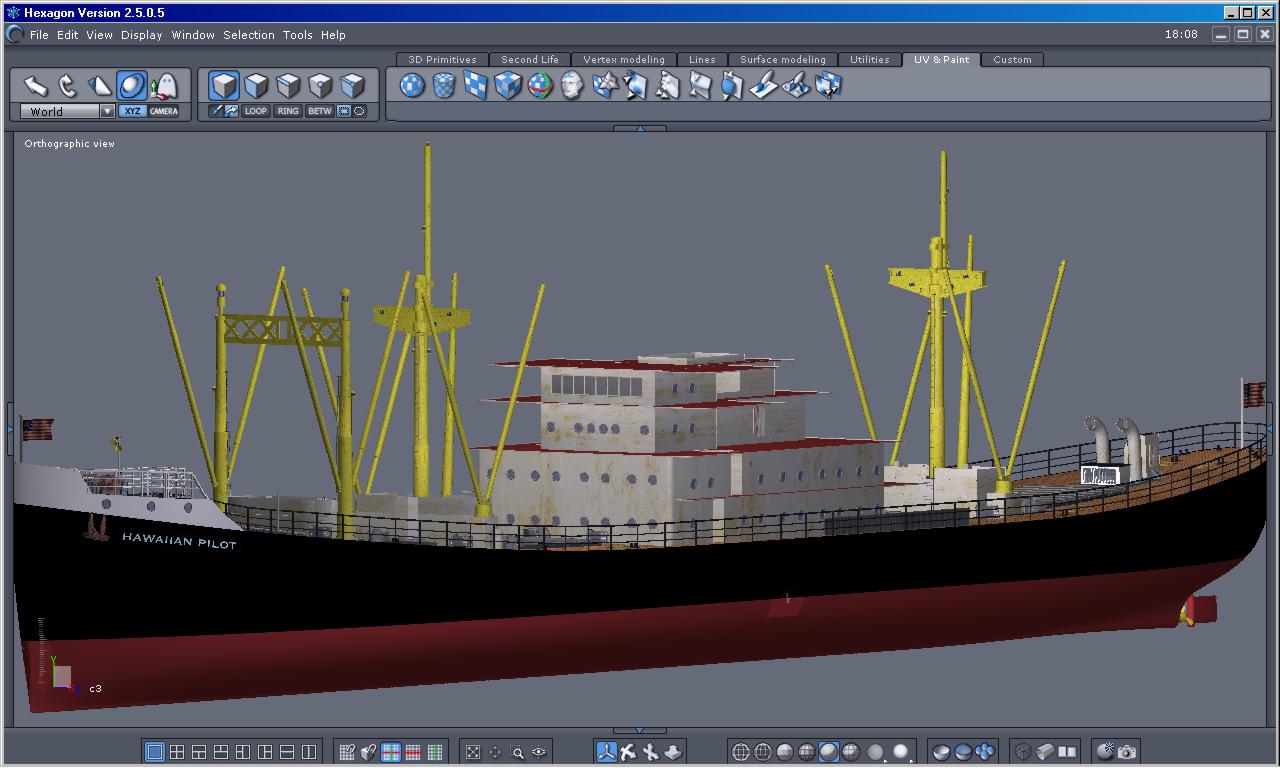The image size is (1280, 768).
Task: Select the arrow Select tool
Action: click(36, 85)
